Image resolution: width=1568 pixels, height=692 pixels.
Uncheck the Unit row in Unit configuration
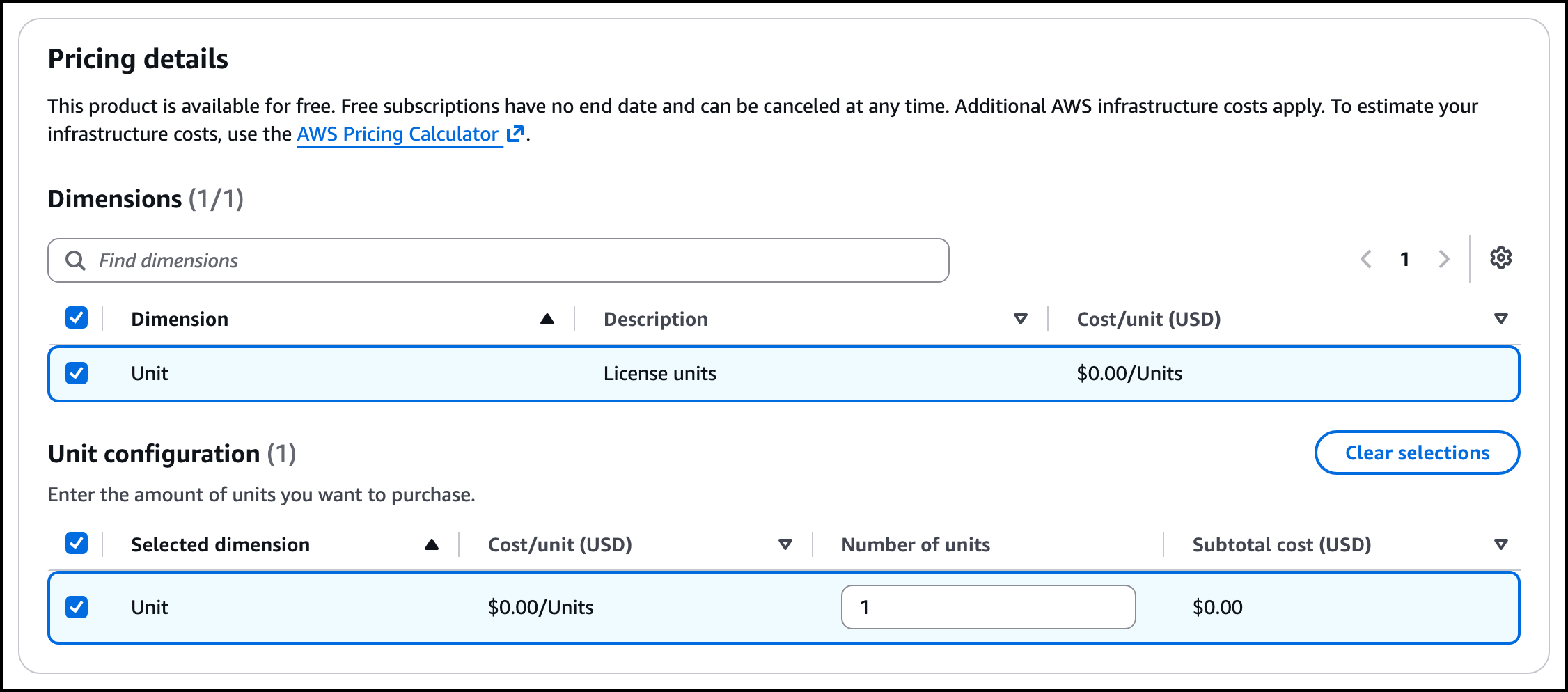pyautogui.click(x=77, y=607)
